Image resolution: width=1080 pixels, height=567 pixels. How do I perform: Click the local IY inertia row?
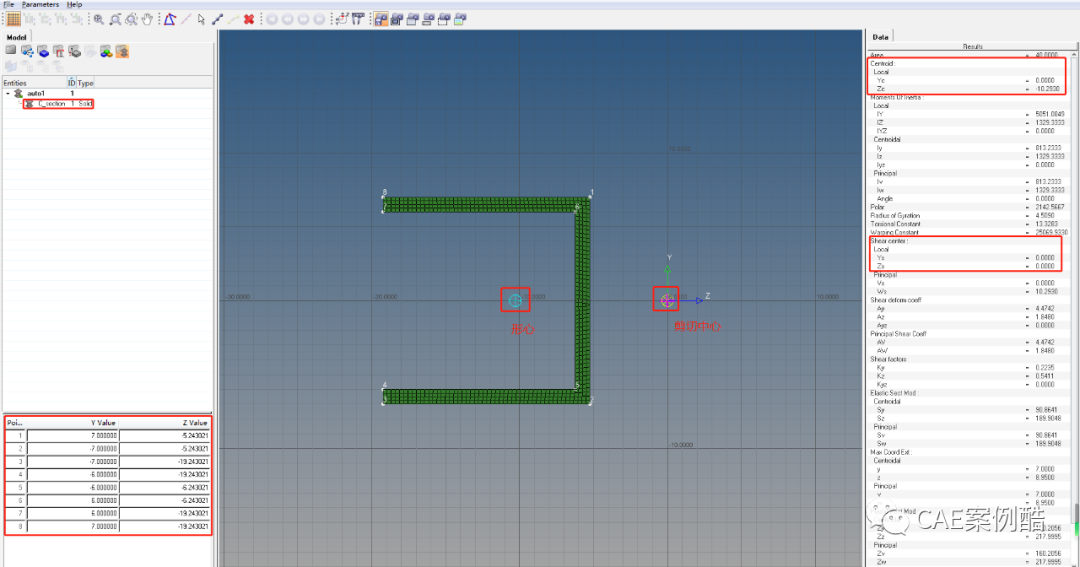pyautogui.click(x=970, y=114)
